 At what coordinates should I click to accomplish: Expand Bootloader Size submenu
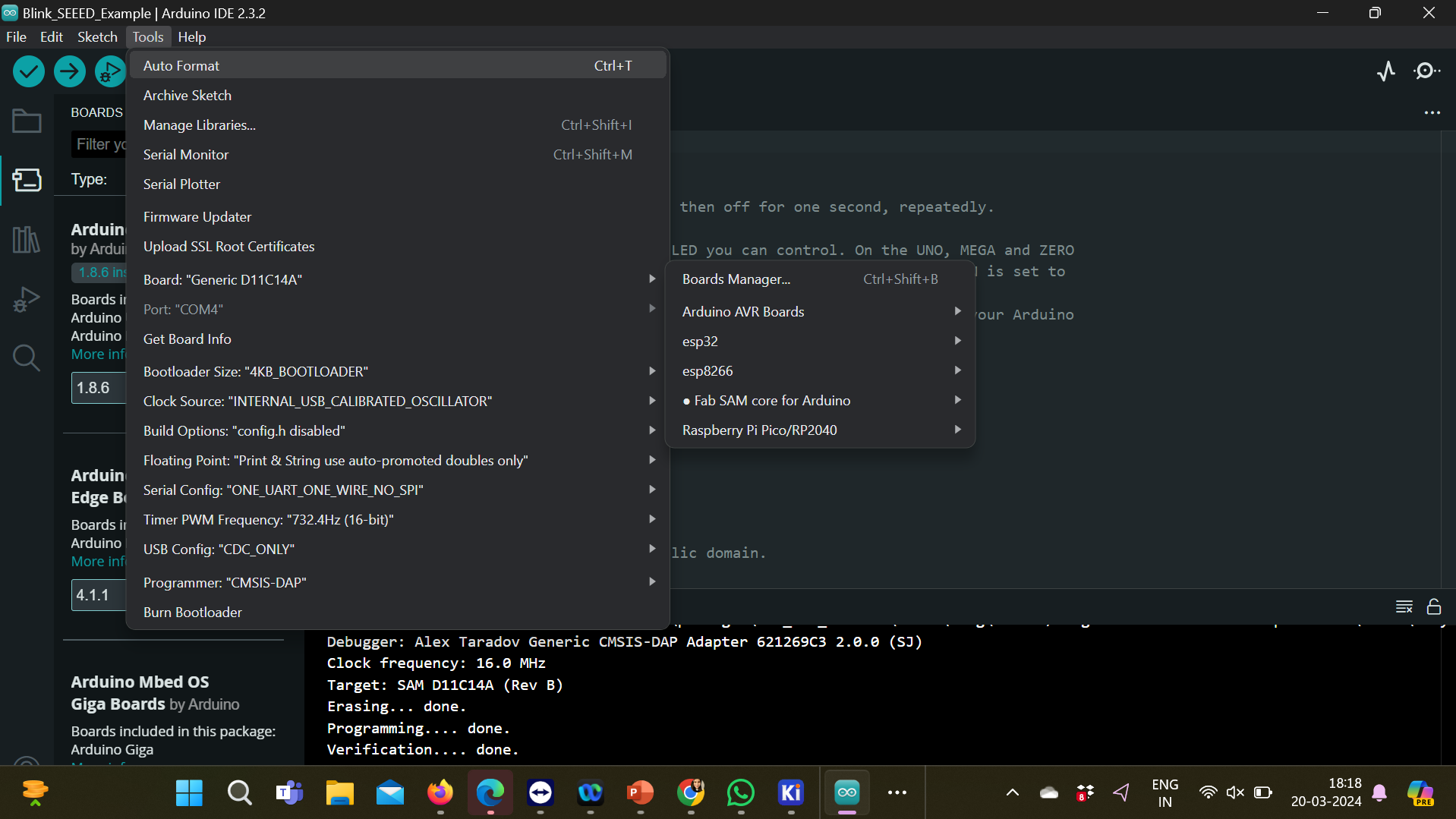[398, 371]
